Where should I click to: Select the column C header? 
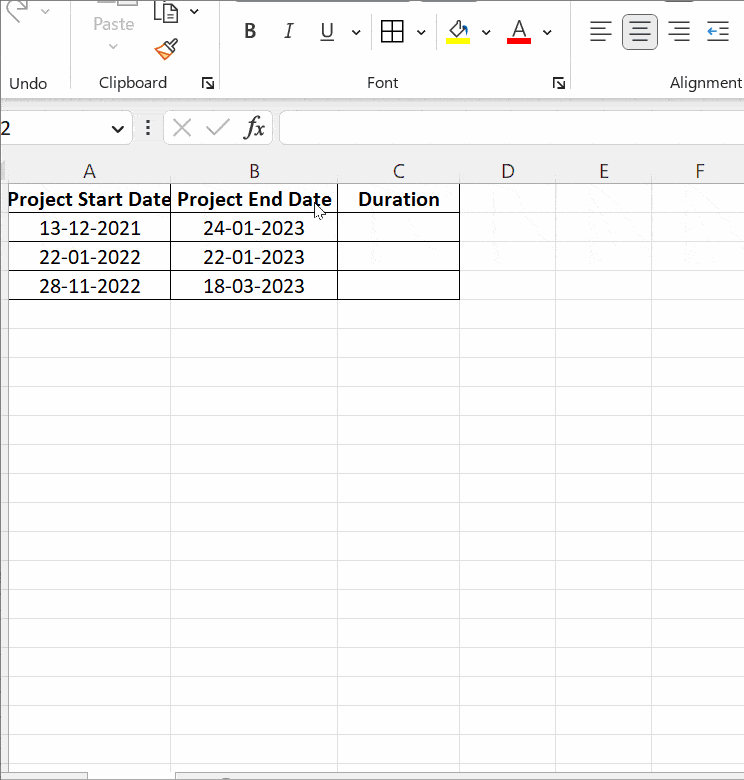click(398, 171)
